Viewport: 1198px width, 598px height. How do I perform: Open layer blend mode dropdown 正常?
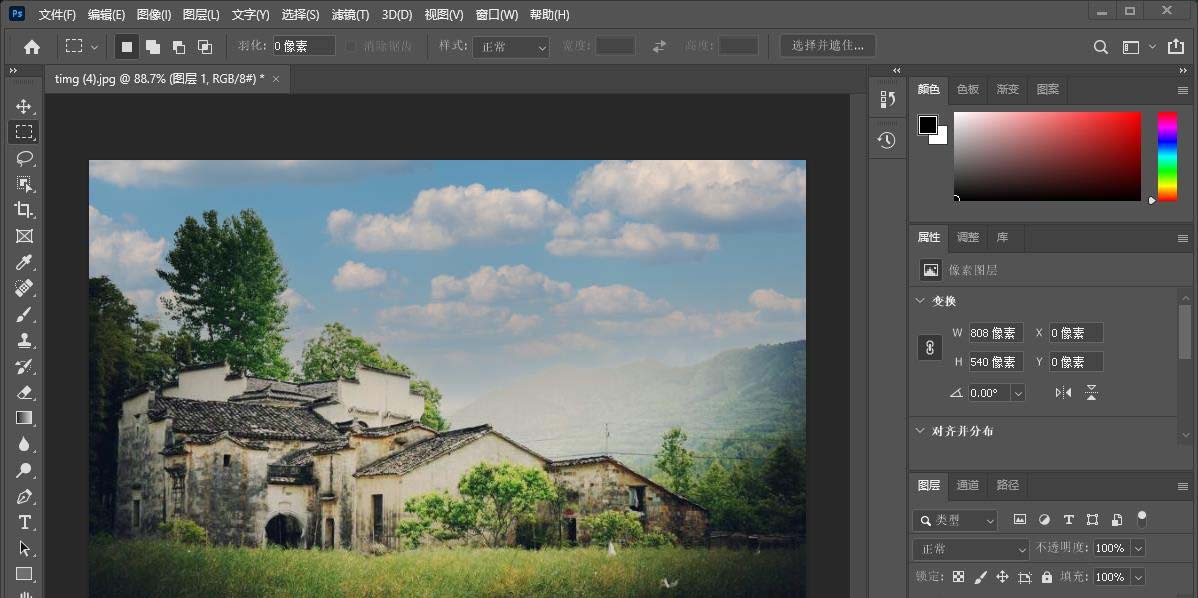coord(971,548)
